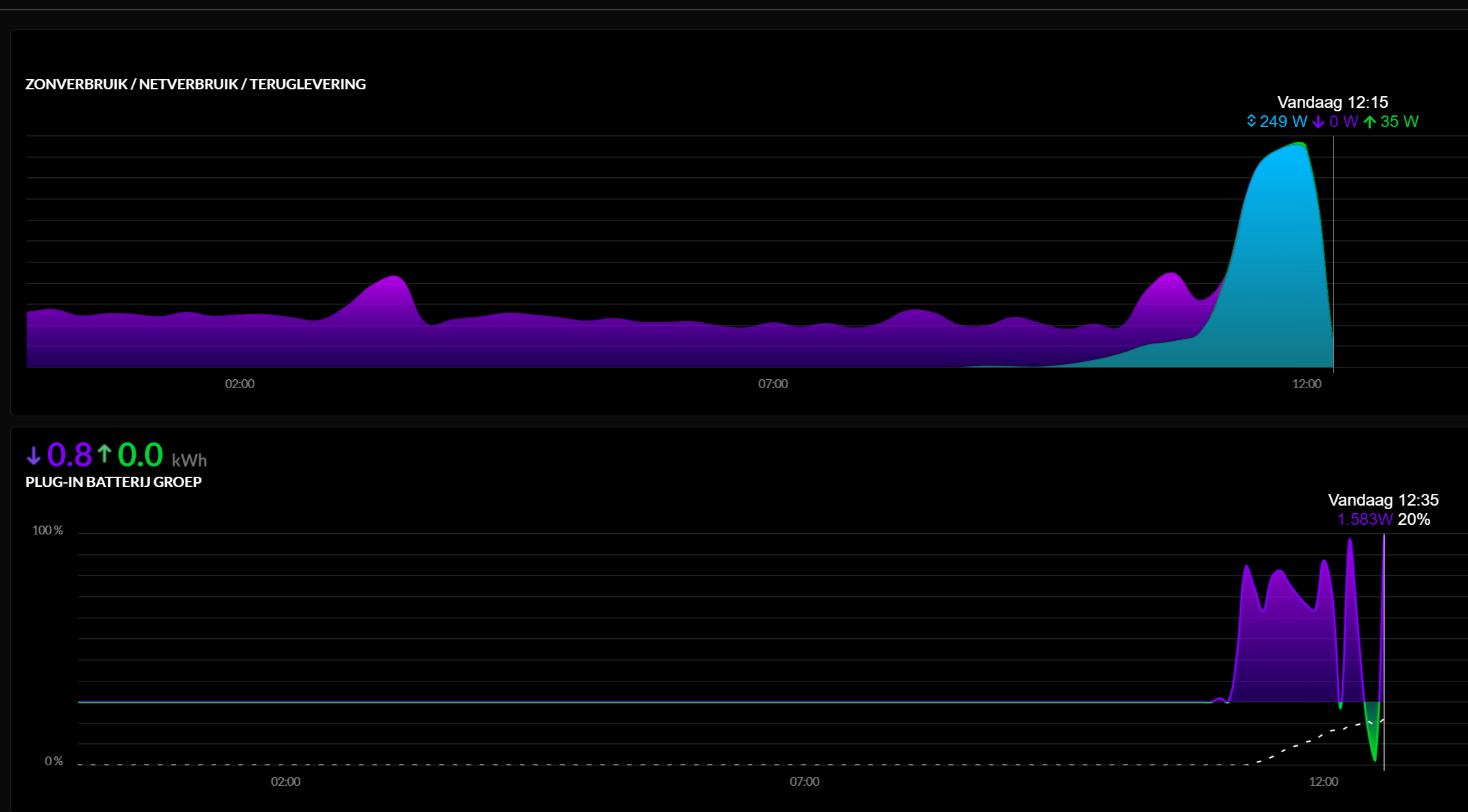The image size is (1468, 812).
Task: Click the purple down arrow before 0 W
Action: pos(1318,122)
